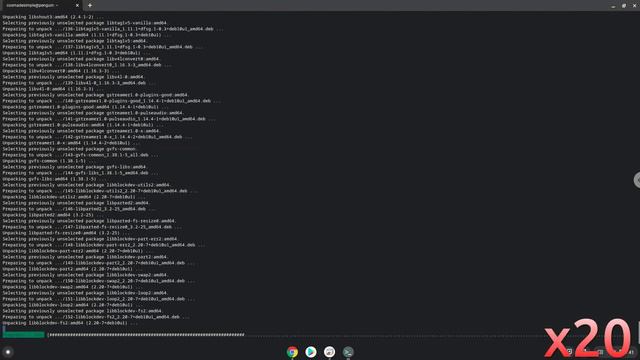This screenshot has width=640, height=360.
Task: Click the Terminal app icon on the shelf
Action: click(x=348, y=352)
